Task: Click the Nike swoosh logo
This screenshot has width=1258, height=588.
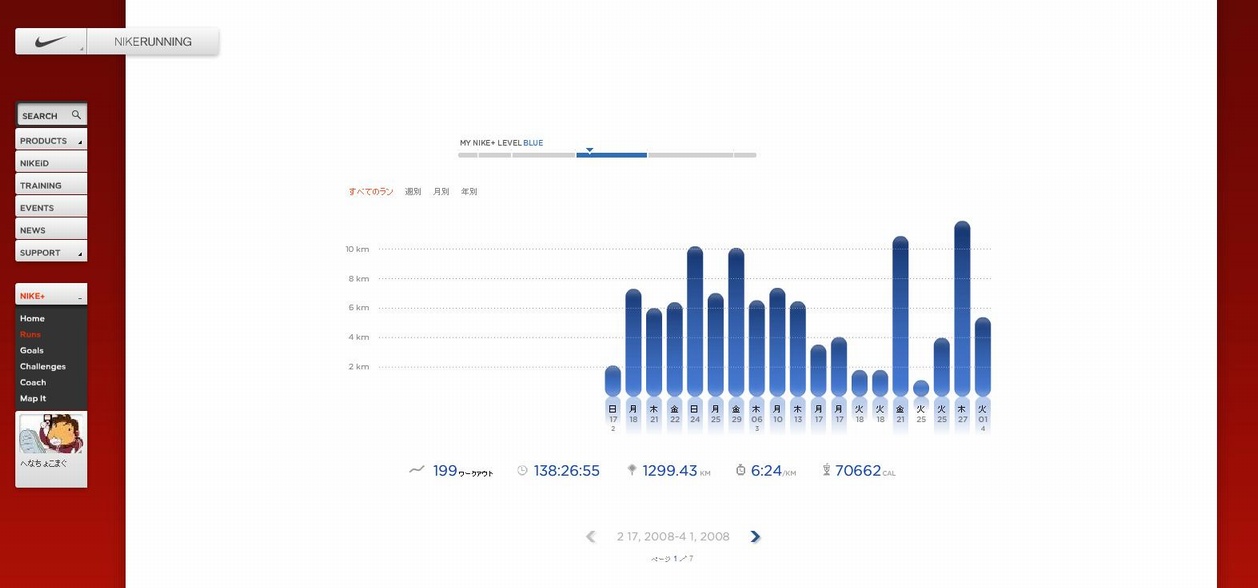Action: [51, 42]
